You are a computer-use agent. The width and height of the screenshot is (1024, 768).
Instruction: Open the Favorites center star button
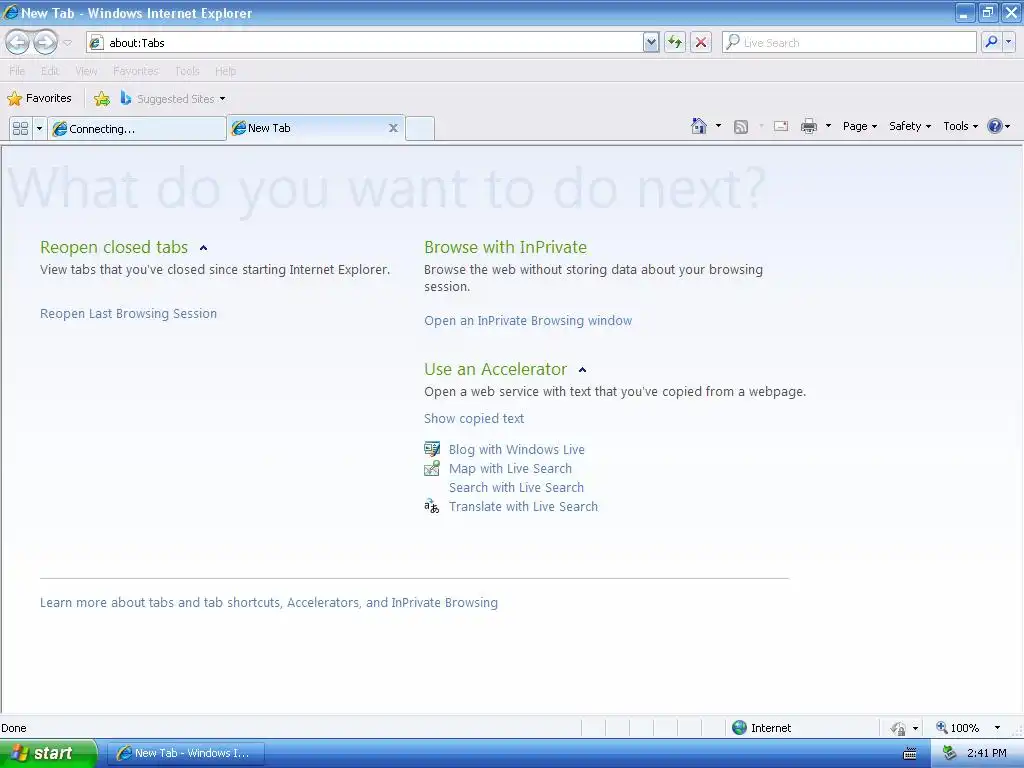(x=39, y=99)
